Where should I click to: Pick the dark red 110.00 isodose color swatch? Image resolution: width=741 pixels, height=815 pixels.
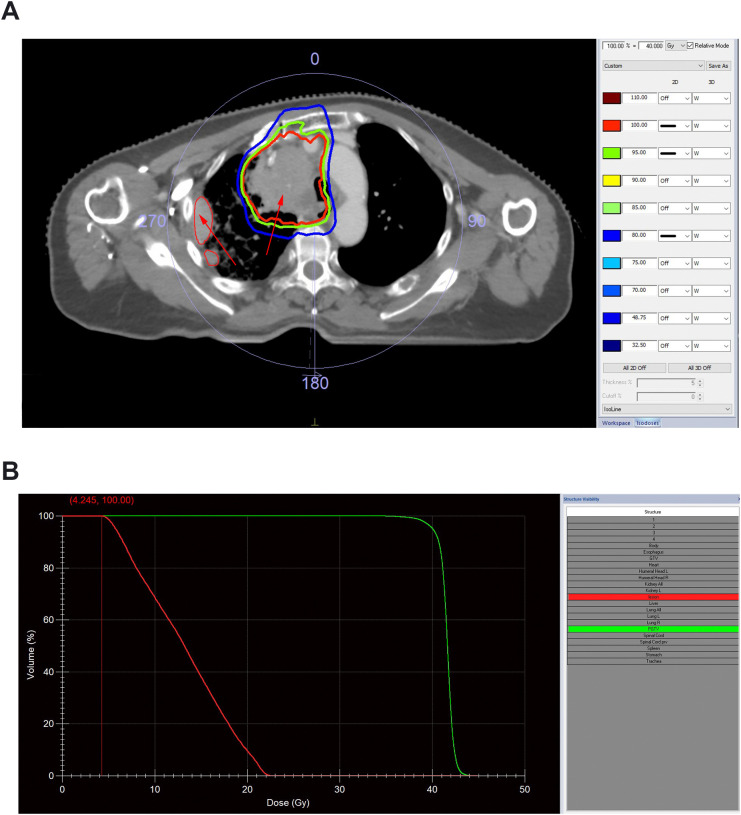(x=612, y=98)
